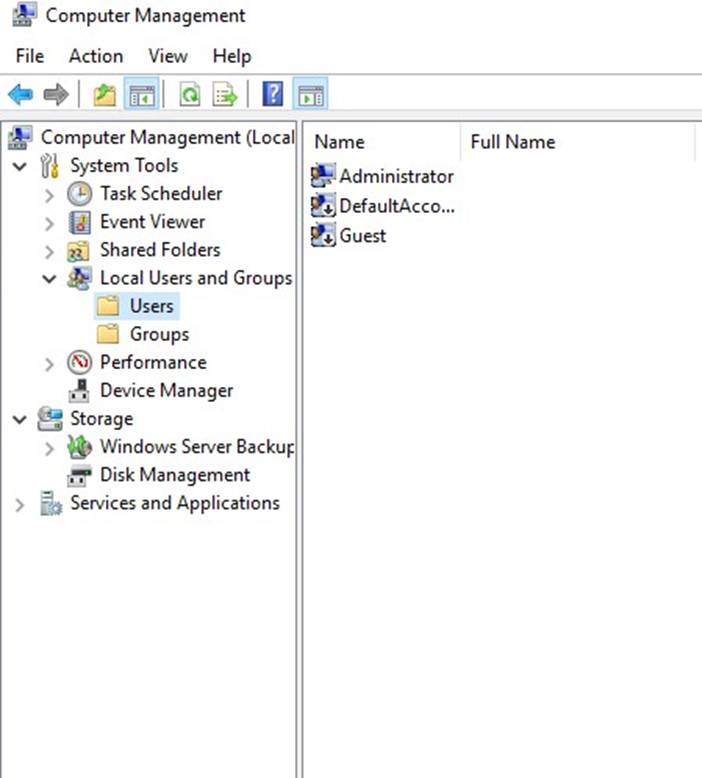Open Help with the question mark icon
The height and width of the screenshot is (778, 702).
tap(273, 94)
